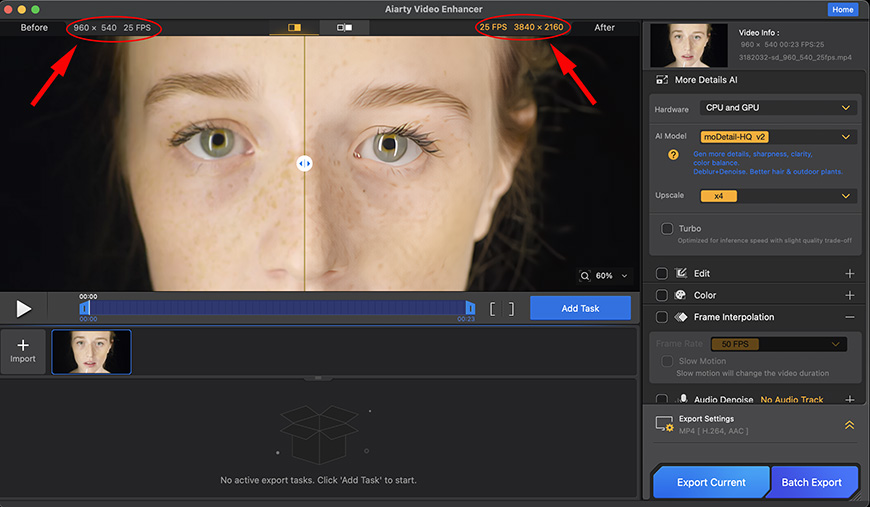
Task: Click the timeline end trim handle
Action: point(470,308)
